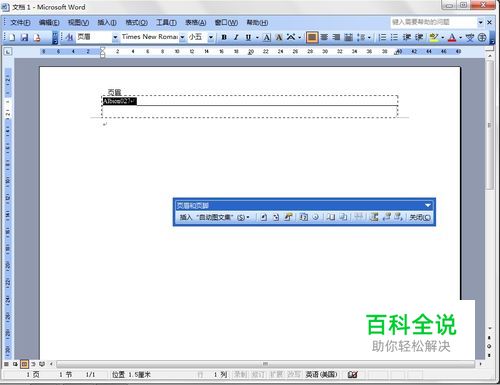Screen dimensions: 500x385
Task: Click Format page number icon
Action: [288, 217]
